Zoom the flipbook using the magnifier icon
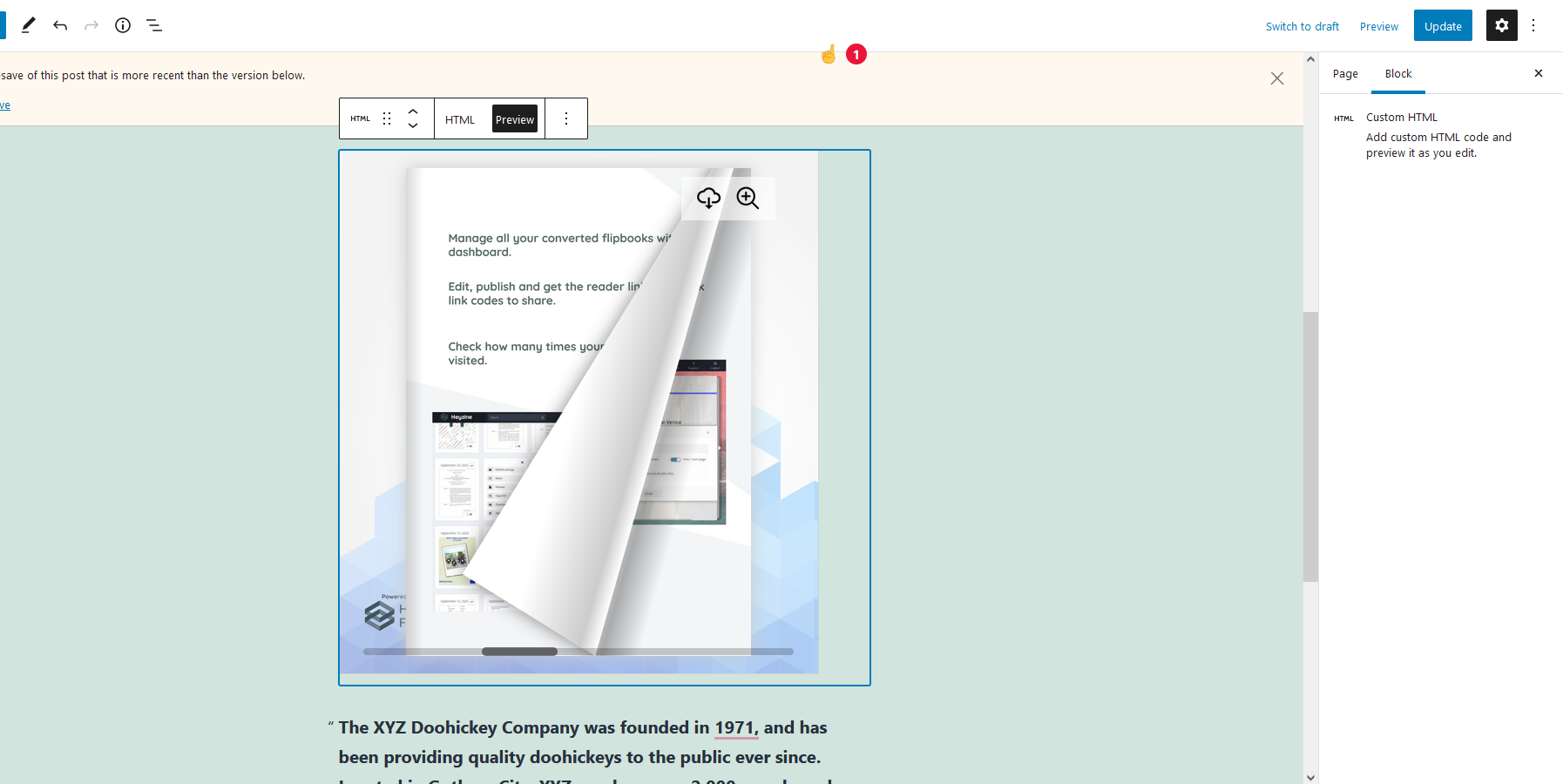The height and width of the screenshot is (784, 1563). [748, 198]
